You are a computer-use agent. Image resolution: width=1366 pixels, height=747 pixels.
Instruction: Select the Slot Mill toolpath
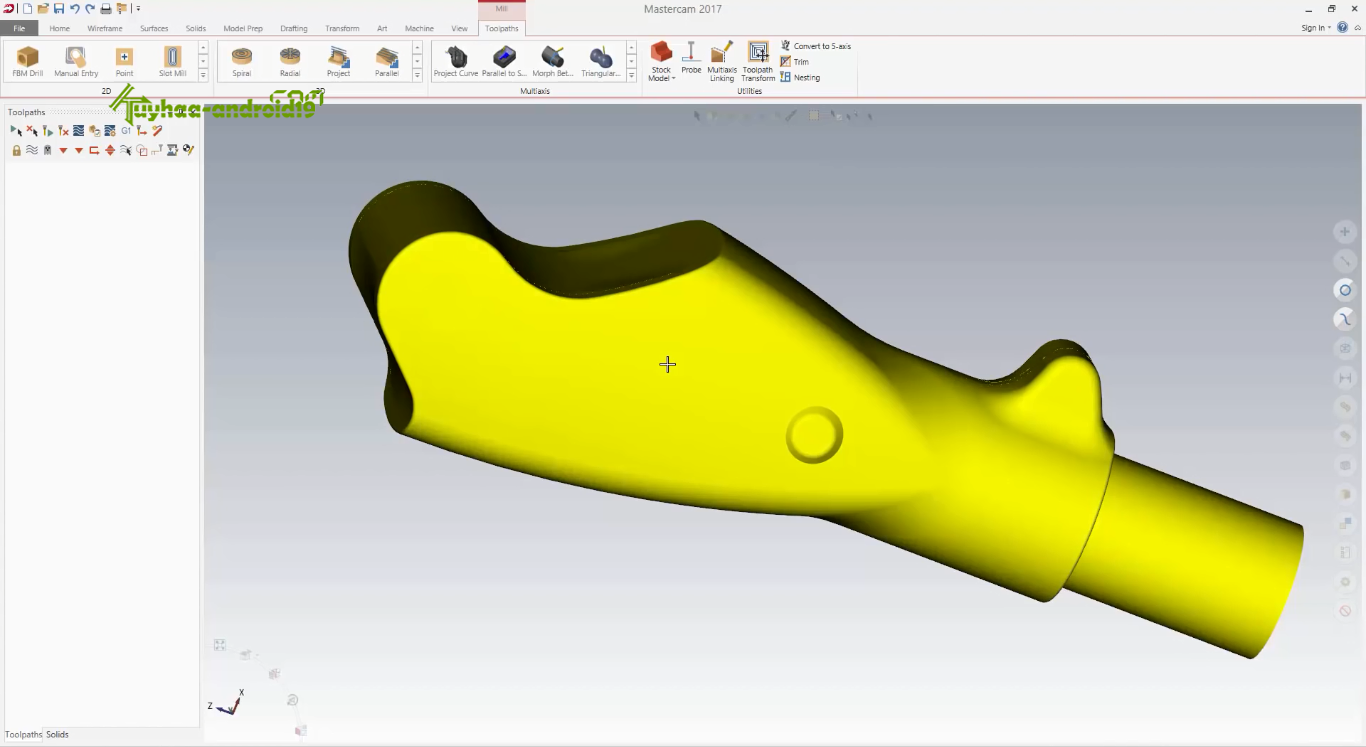173,62
